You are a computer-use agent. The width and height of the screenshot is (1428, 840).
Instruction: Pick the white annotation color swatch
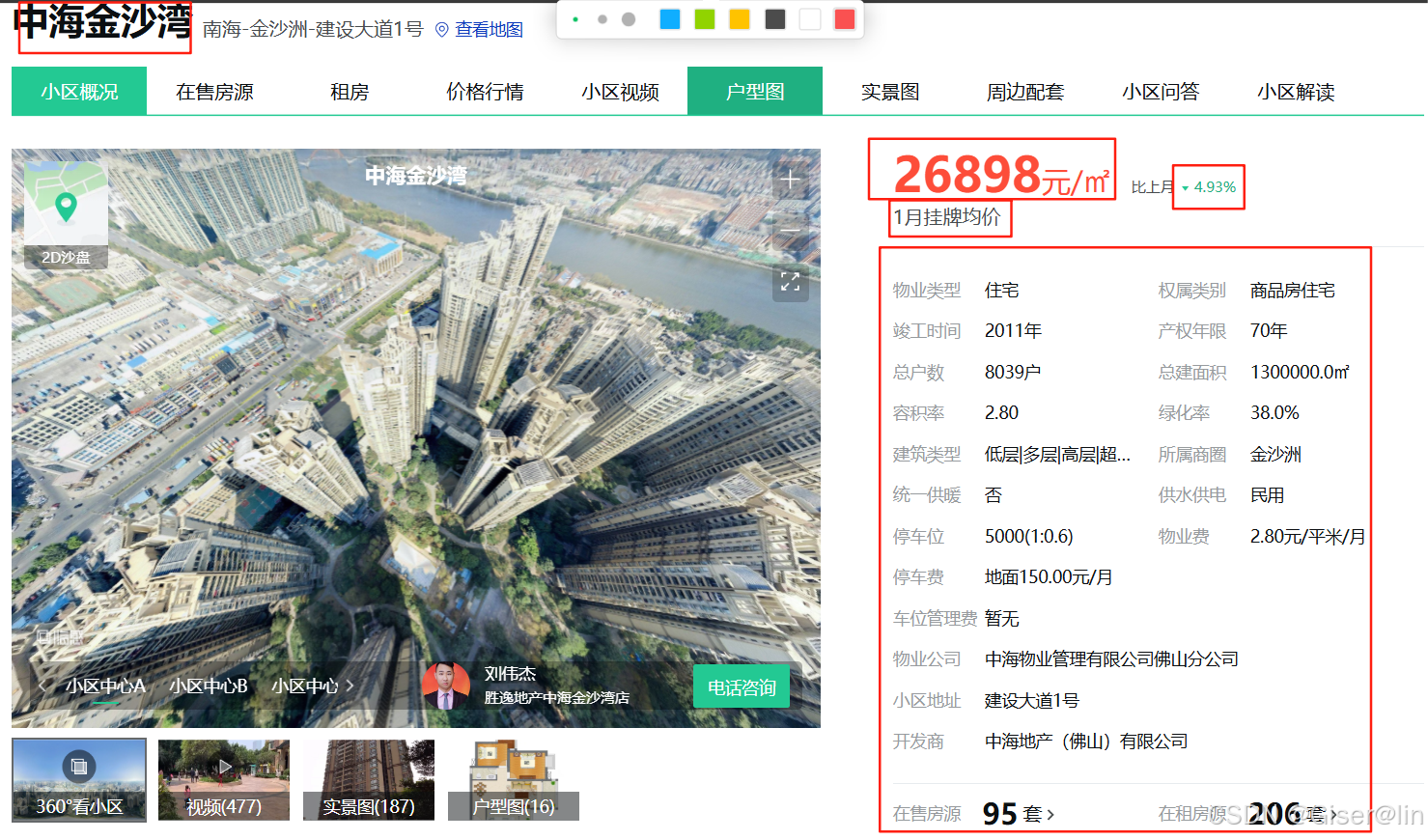tap(810, 19)
